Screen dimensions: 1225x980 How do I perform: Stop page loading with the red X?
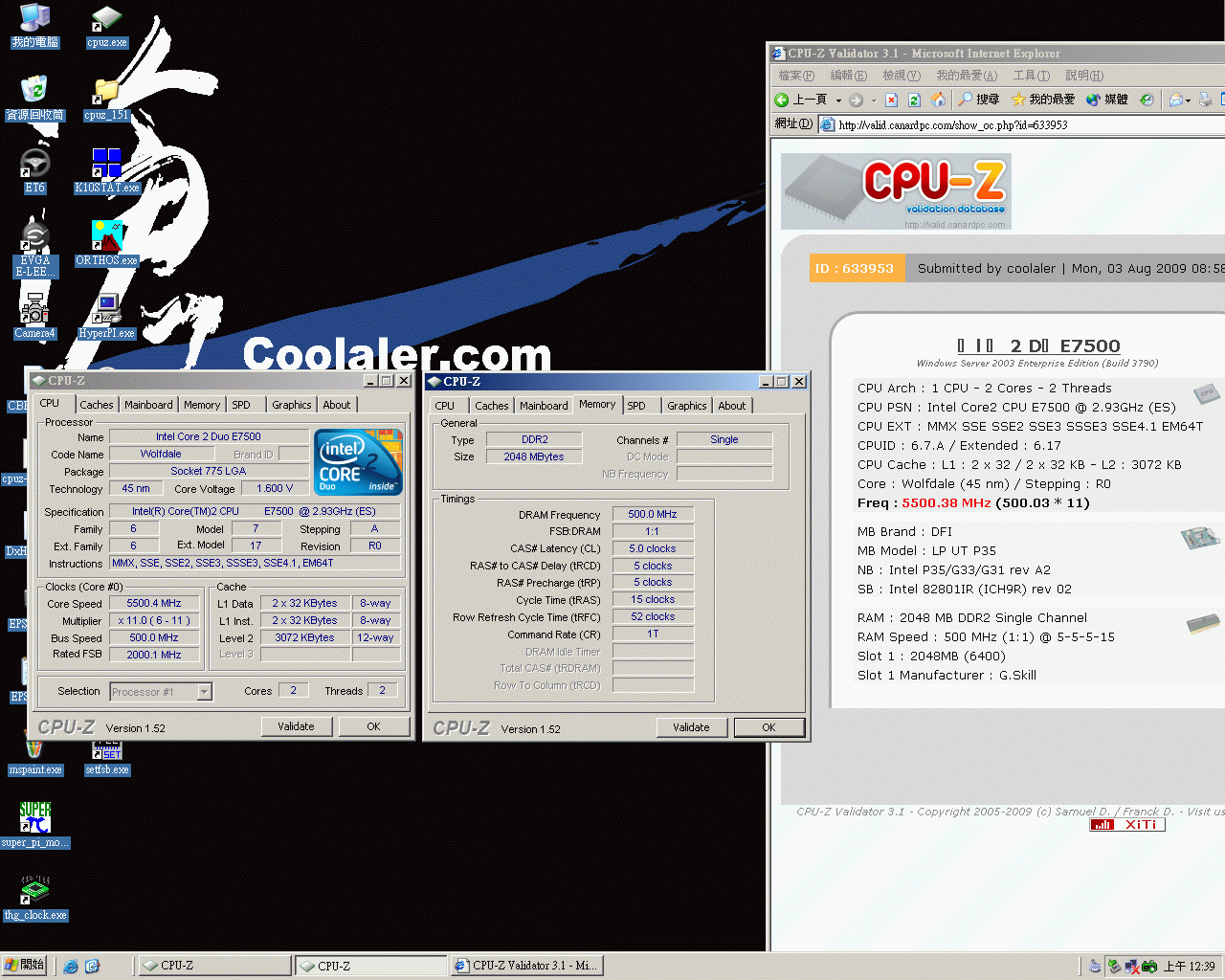pyautogui.click(x=891, y=100)
